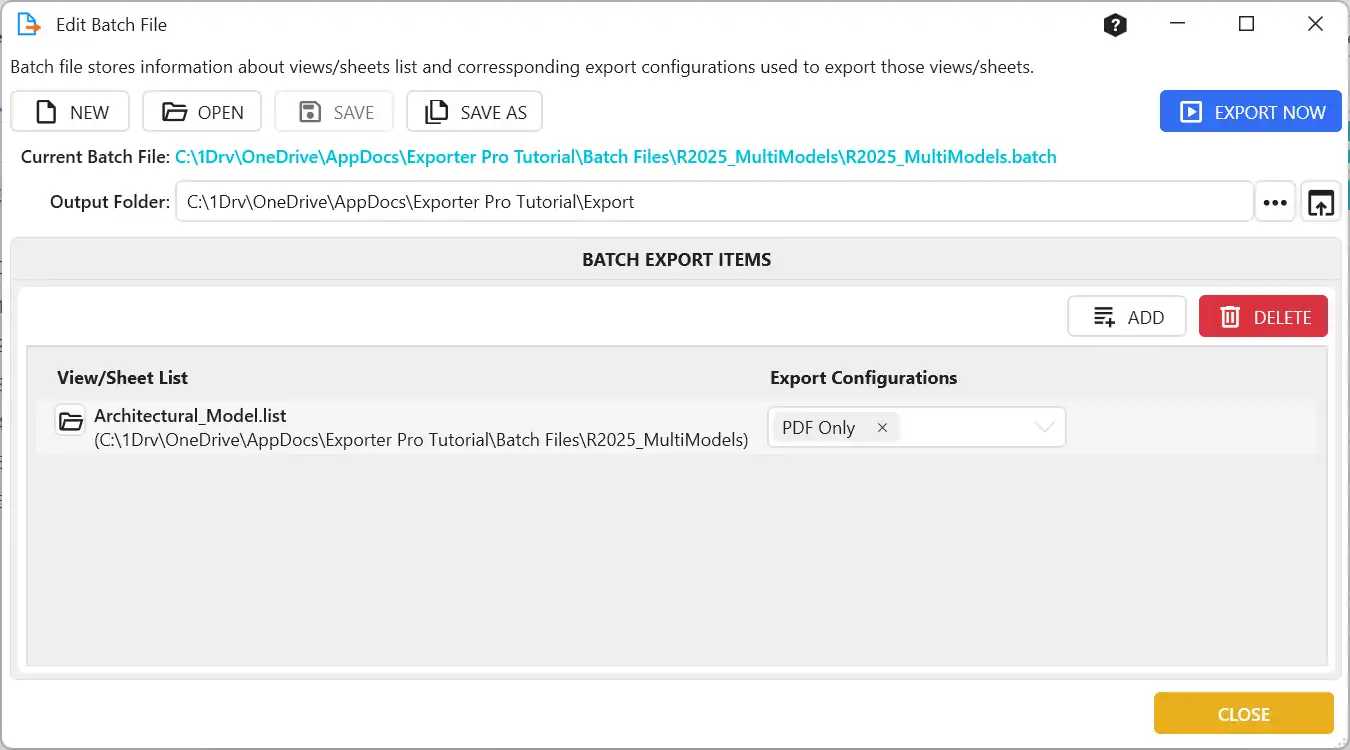Click the Edit Batch File app icon

click(29, 24)
